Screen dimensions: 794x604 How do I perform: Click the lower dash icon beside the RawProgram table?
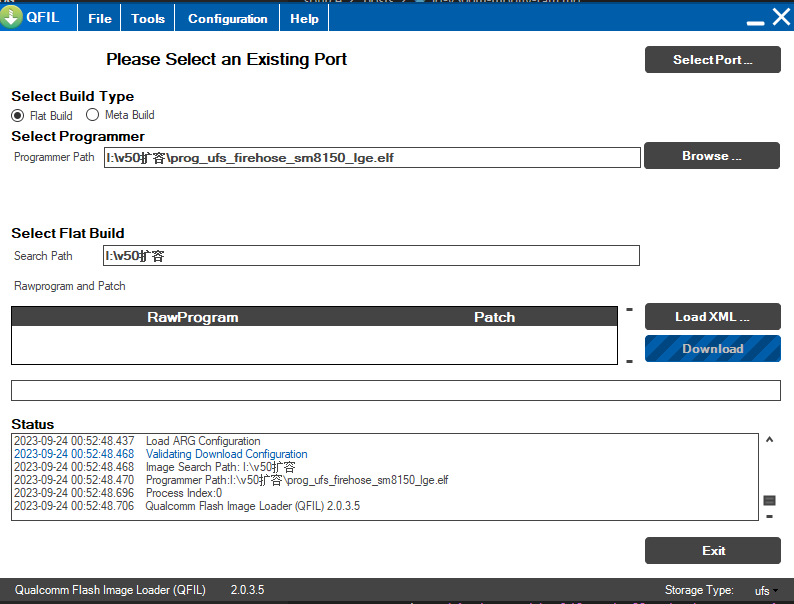[x=629, y=361]
